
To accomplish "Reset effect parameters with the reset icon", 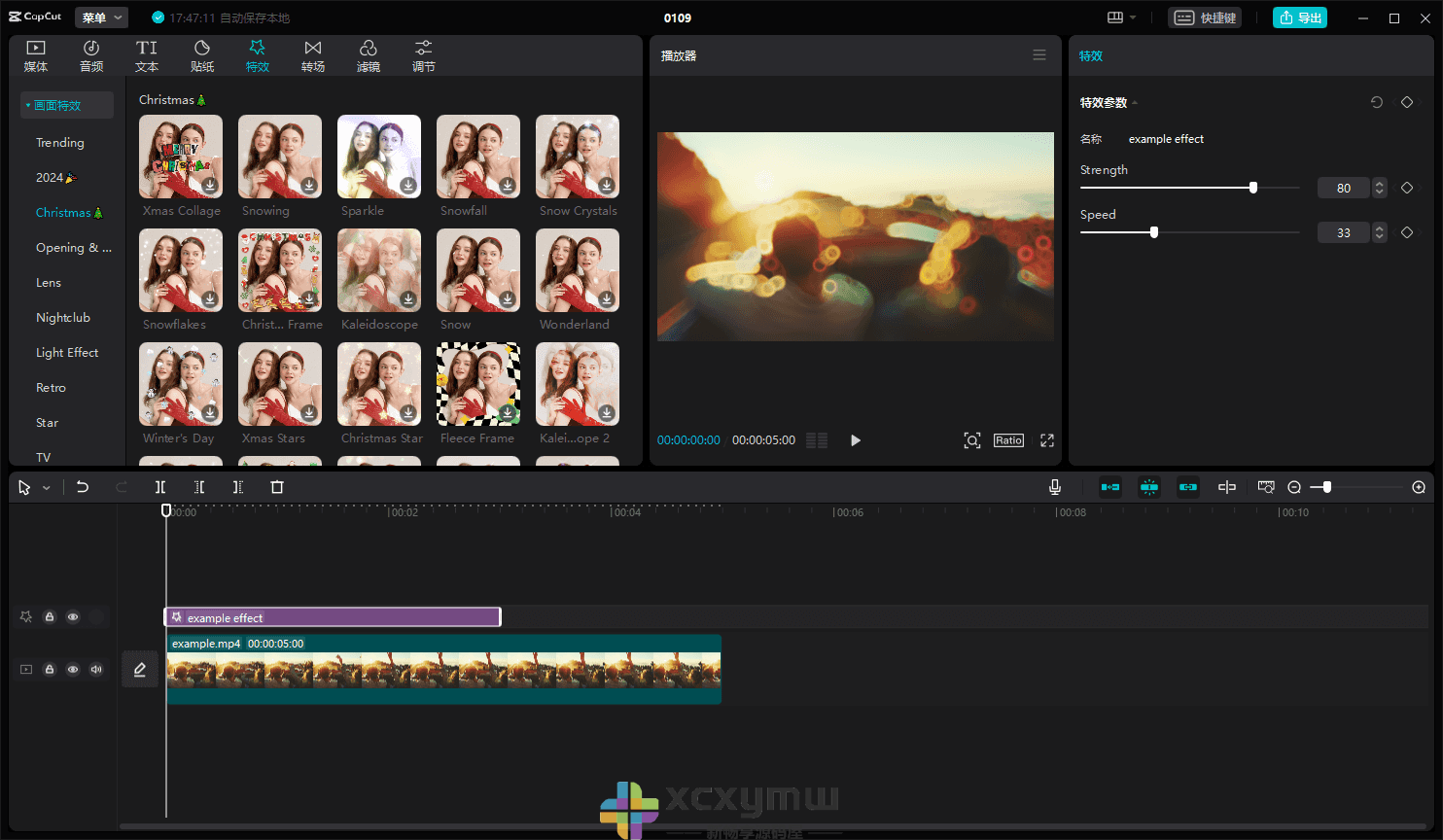I will pos(1377,102).
